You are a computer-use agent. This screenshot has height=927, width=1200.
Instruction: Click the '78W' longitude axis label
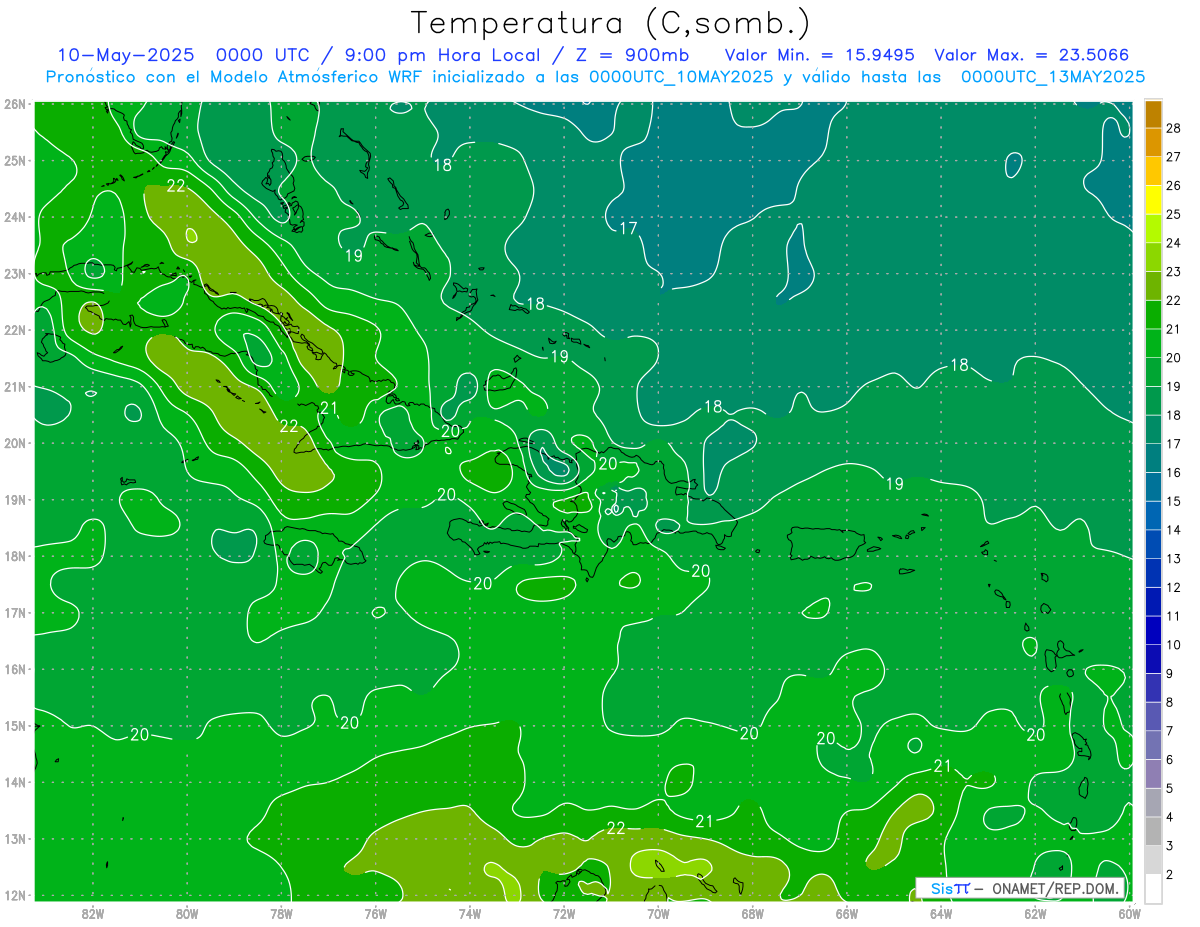pos(281,913)
